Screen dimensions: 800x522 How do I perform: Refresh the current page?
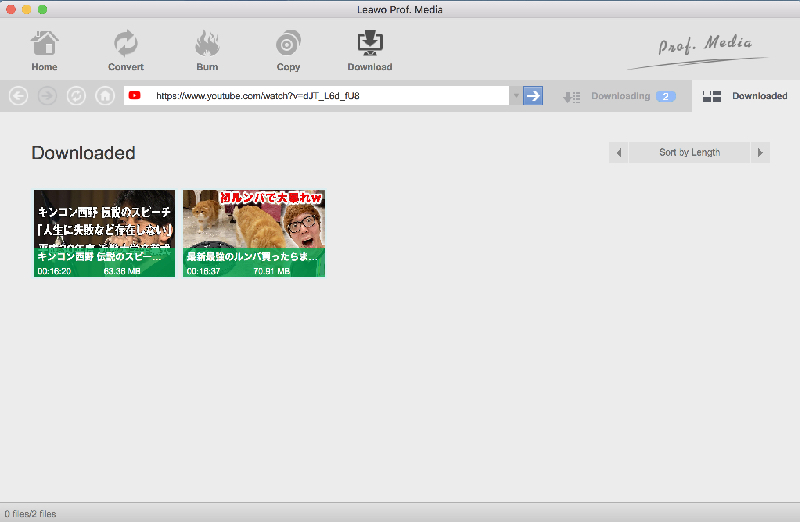point(76,96)
